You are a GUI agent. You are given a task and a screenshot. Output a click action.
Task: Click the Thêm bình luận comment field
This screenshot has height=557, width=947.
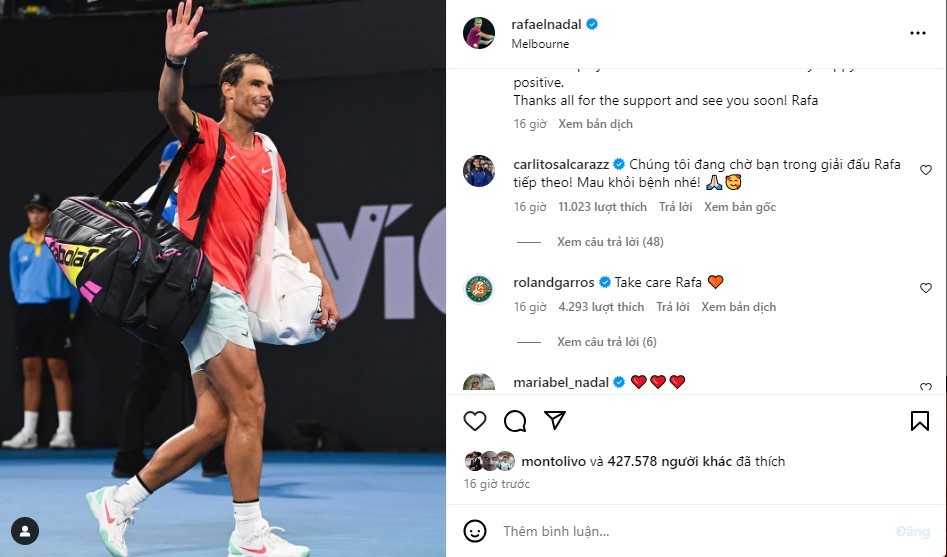click(695, 531)
